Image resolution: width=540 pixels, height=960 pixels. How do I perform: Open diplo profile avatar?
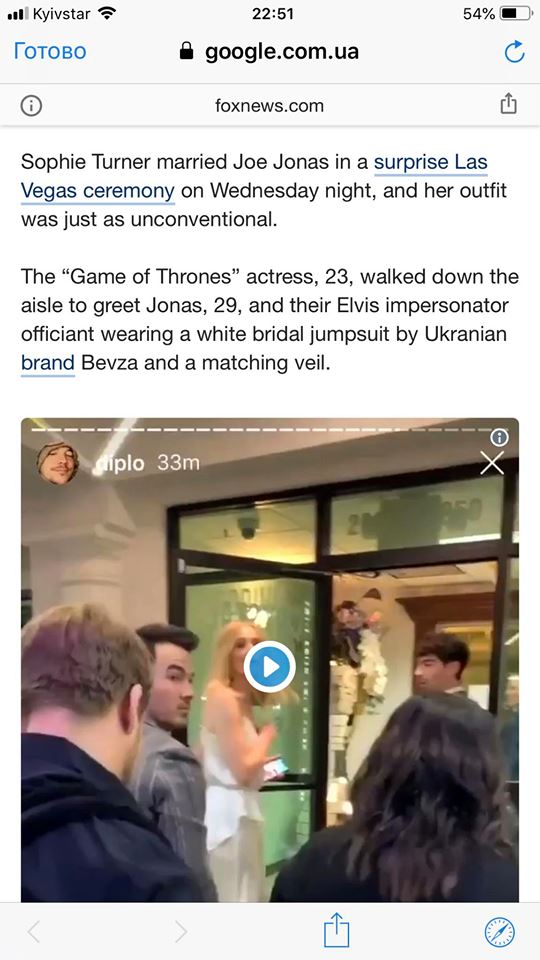pos(57,463)
